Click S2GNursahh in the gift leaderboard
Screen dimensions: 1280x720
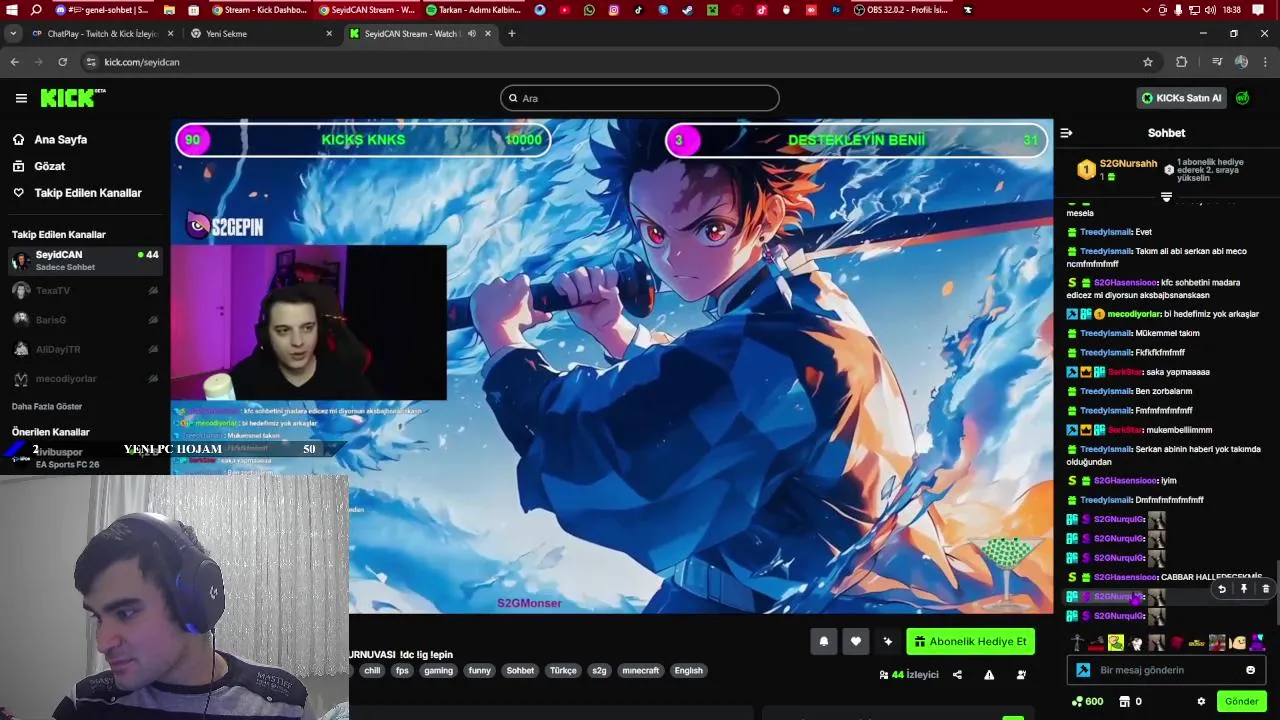coord(1128,164)
